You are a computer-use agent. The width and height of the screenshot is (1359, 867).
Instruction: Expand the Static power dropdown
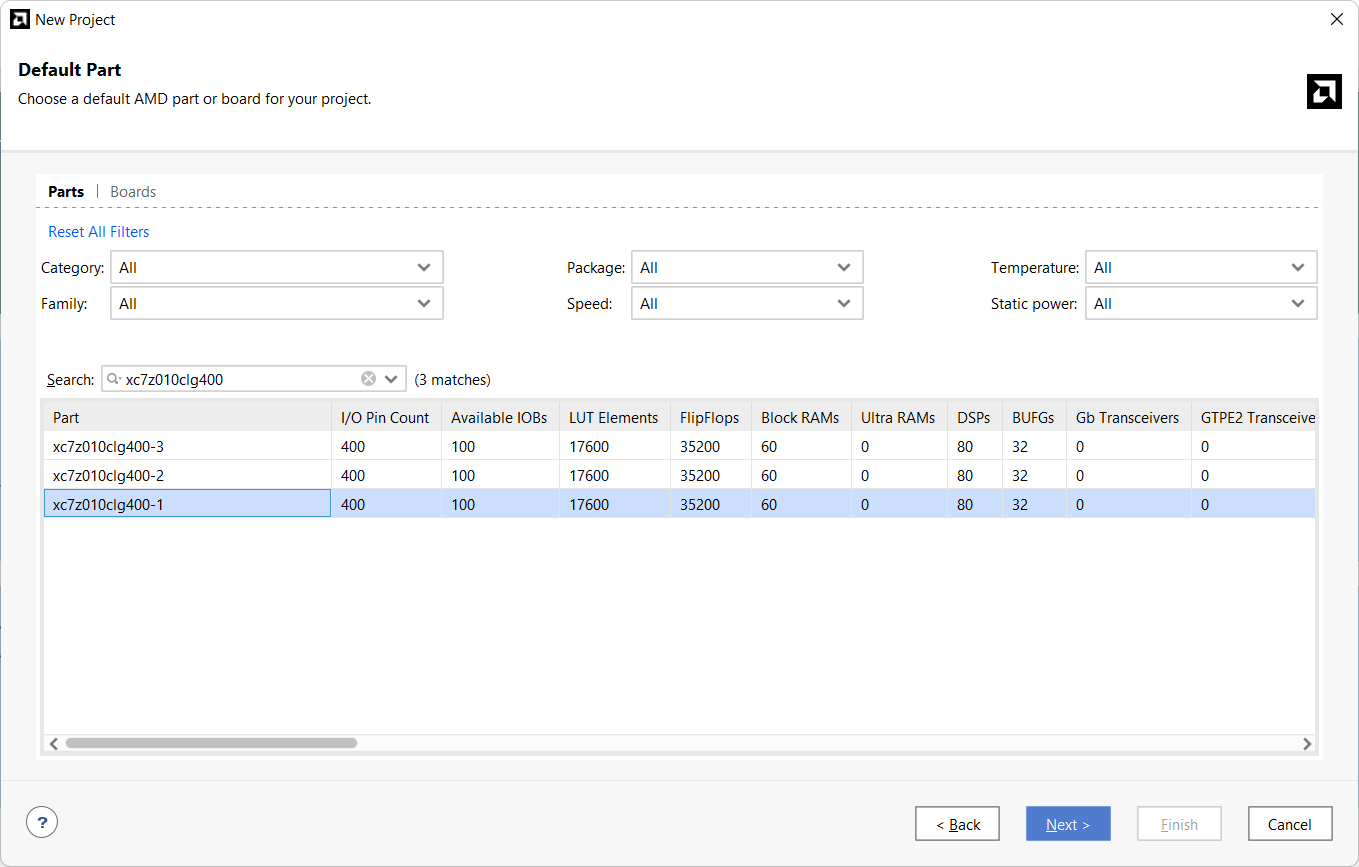coord(1200,304)
